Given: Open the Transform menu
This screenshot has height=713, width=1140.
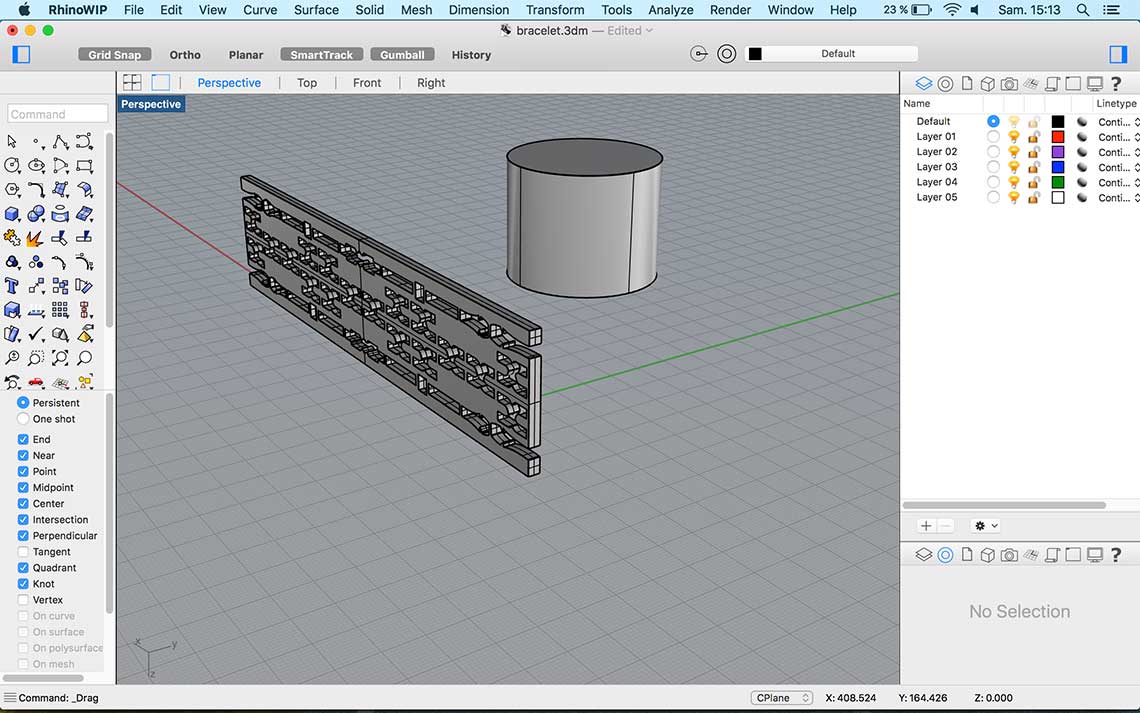Looking at the screenshot, I should pyautogui.click(x=555, y=10).
